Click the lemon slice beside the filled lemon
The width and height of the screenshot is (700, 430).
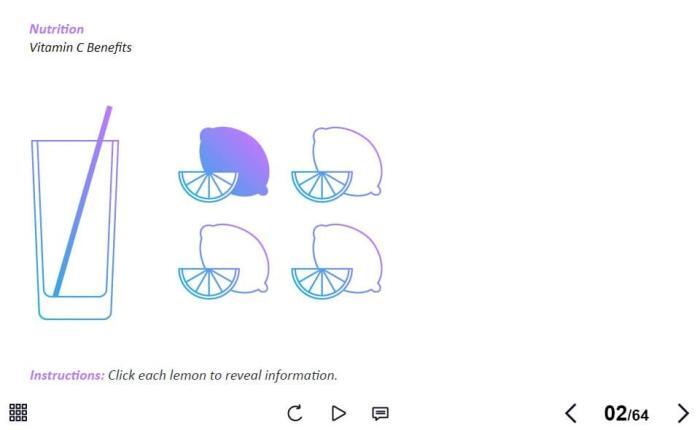coord(208,186)
